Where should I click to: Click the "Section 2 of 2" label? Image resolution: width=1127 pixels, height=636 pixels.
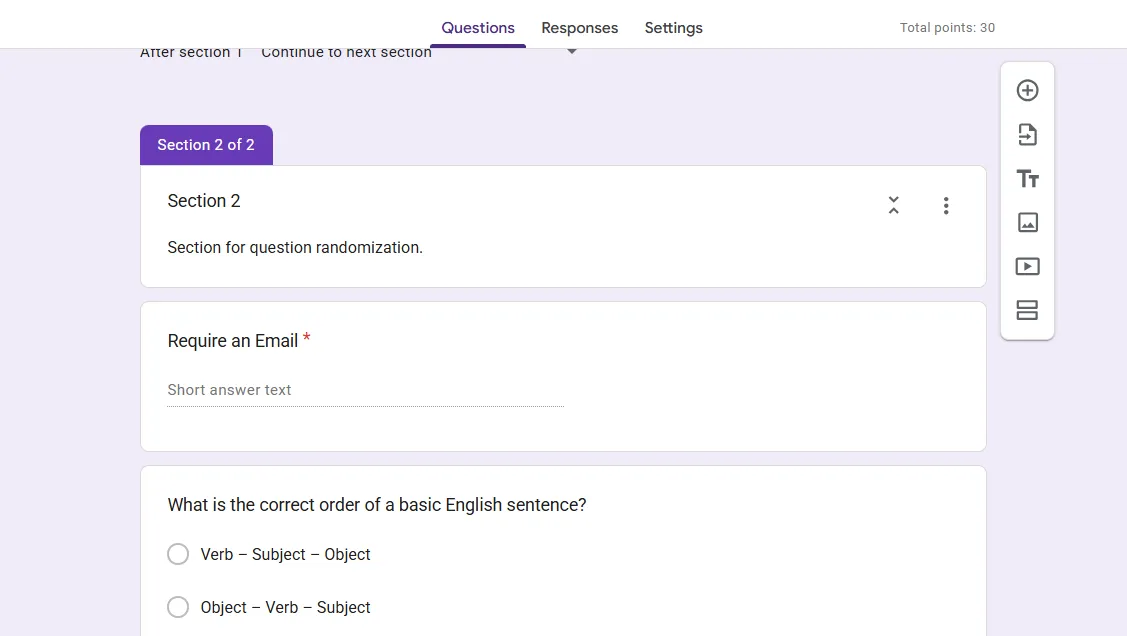click(206, 145)
